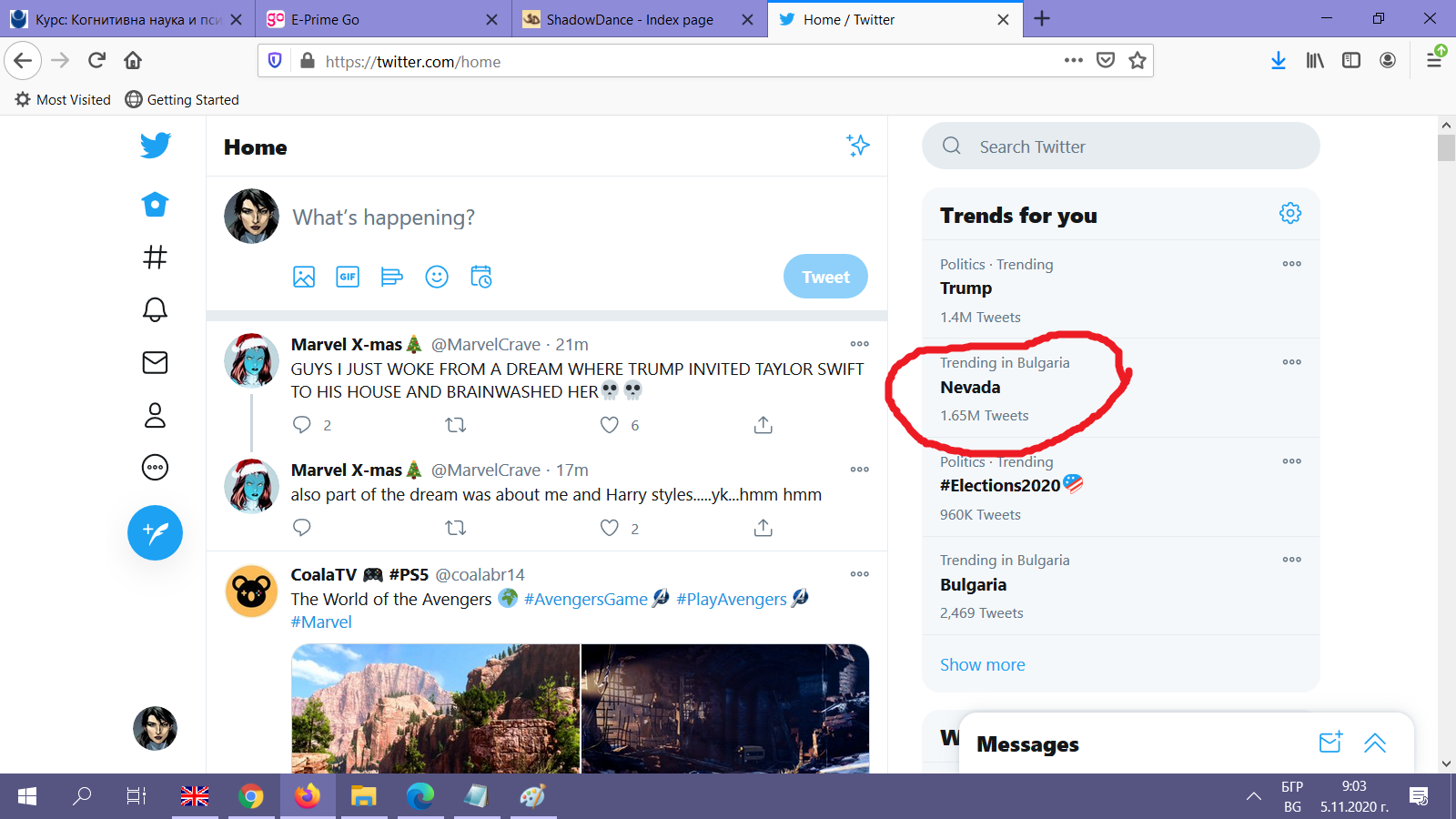Reply to the TRUMP INVITED TAYLOR SWIFT tweet
Image resolution: width=1456 pixels, height=819 pixels.
click(x=302, y=425)
